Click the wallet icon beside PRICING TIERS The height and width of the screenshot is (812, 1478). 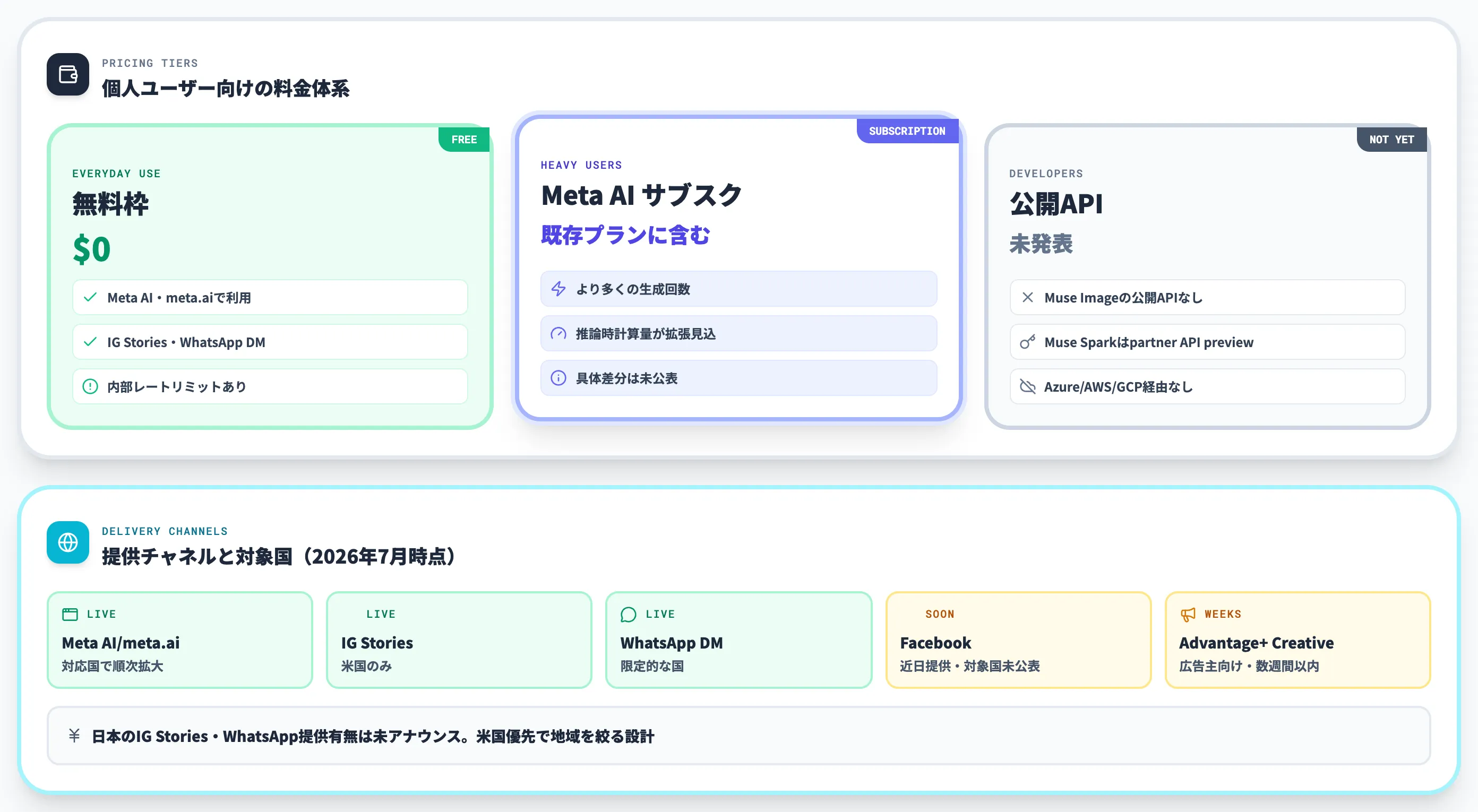pyautogui.click(x=68, y=74)
